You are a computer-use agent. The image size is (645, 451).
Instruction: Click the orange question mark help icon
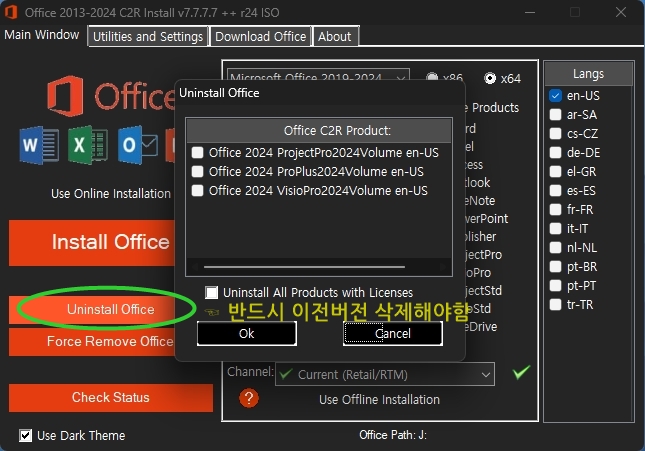(x=249, y=398)
